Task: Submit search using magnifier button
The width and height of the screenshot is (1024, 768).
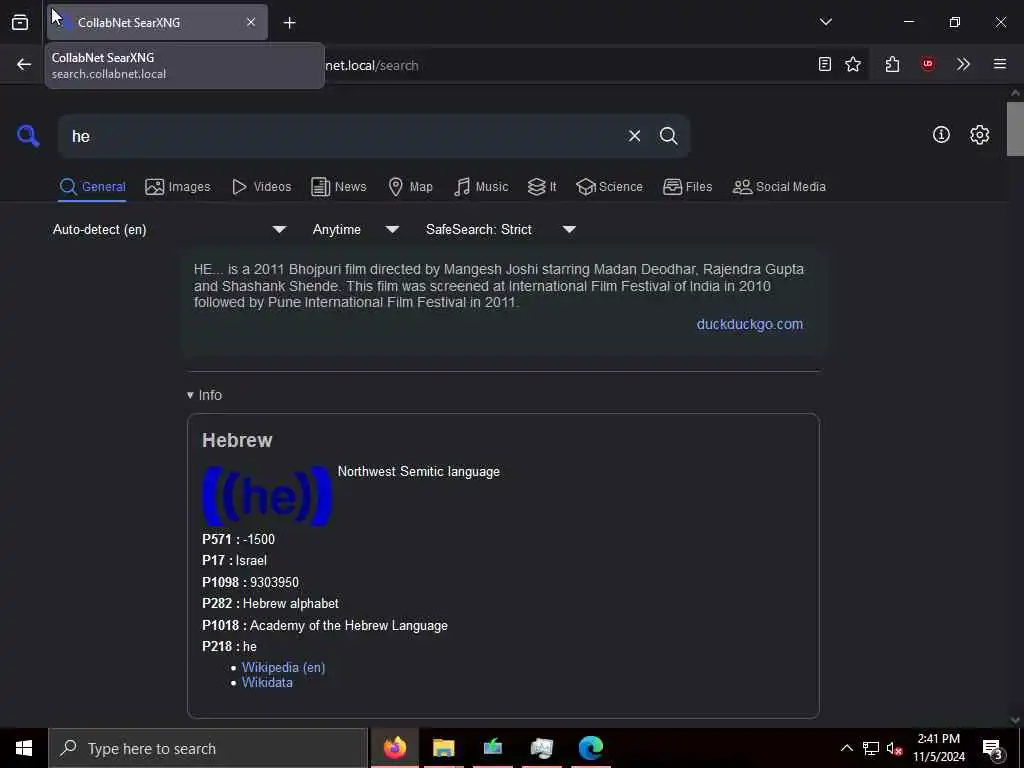Action: tap(668, 136)
